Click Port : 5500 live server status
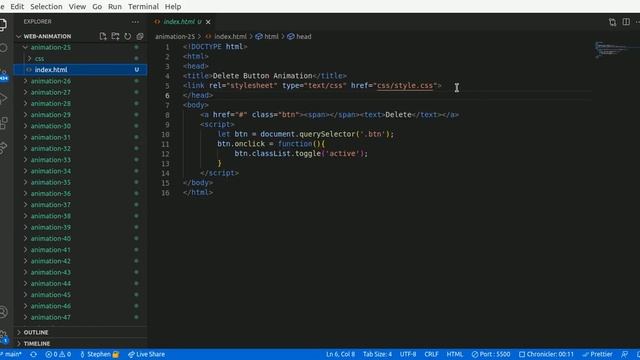 click(491, 354)
